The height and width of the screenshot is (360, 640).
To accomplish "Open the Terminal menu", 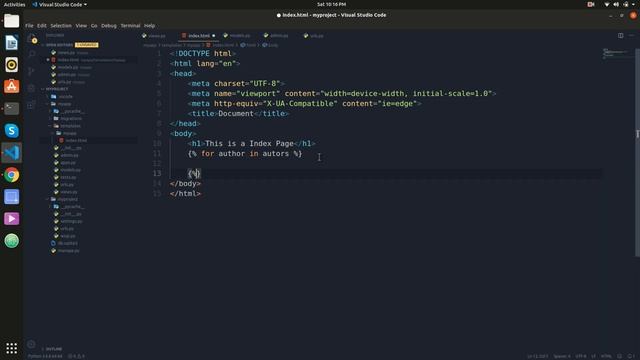I will point(130,25).
